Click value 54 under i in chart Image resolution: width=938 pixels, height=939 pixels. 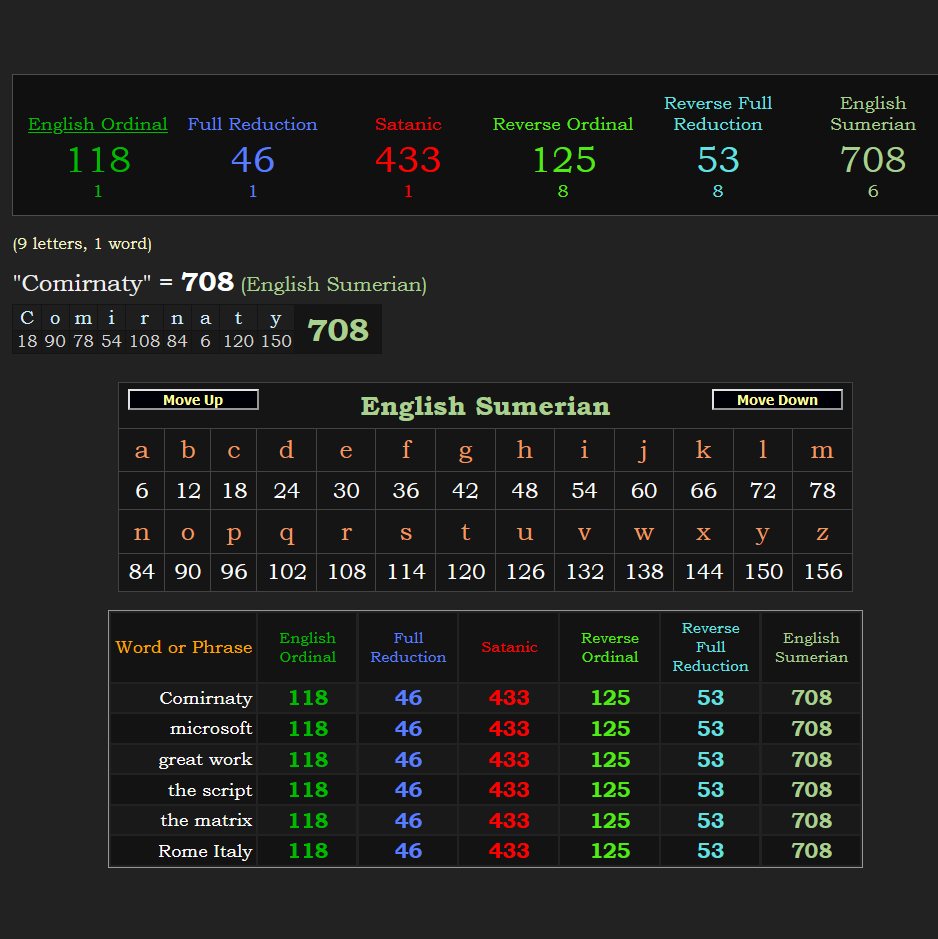[584, 490]
